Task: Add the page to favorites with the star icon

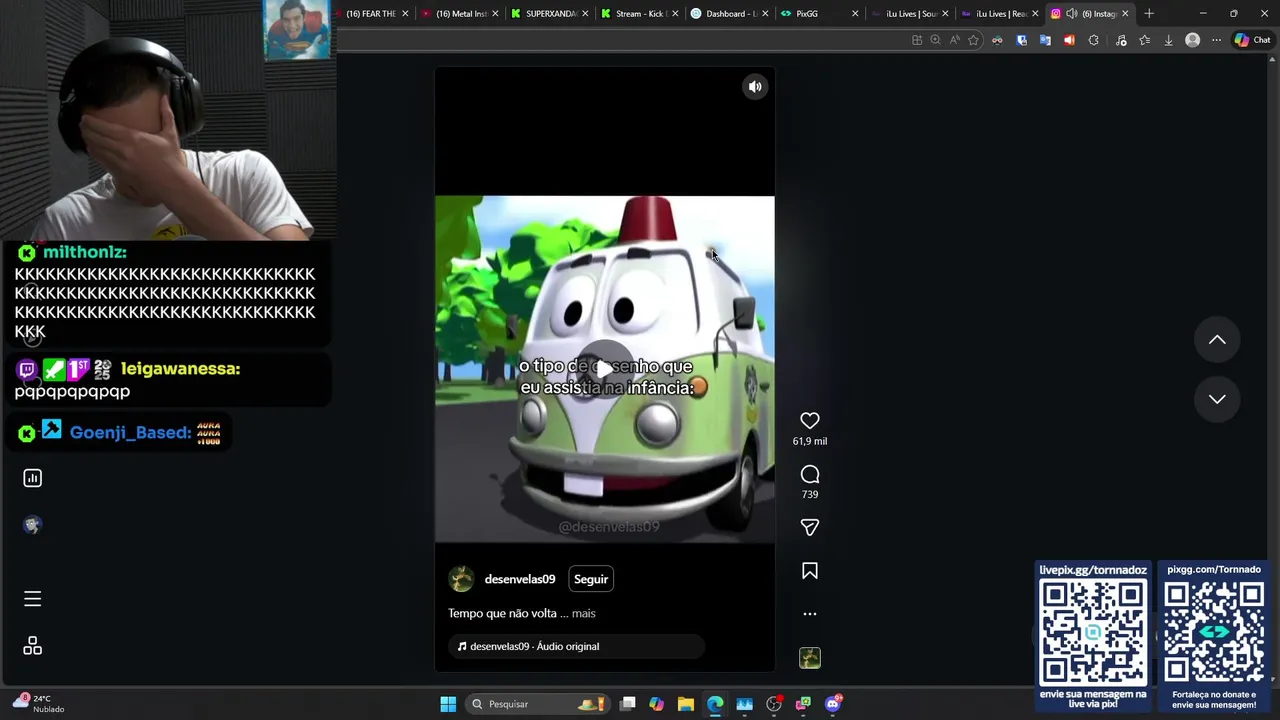Action: point(973,40)
